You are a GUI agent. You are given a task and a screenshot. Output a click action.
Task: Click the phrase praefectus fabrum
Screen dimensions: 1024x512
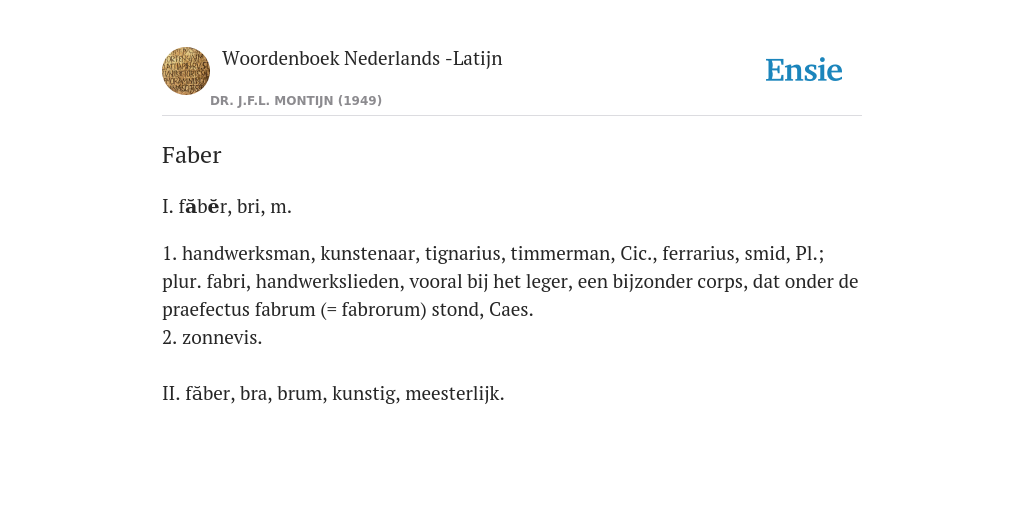tap(239, 310)
